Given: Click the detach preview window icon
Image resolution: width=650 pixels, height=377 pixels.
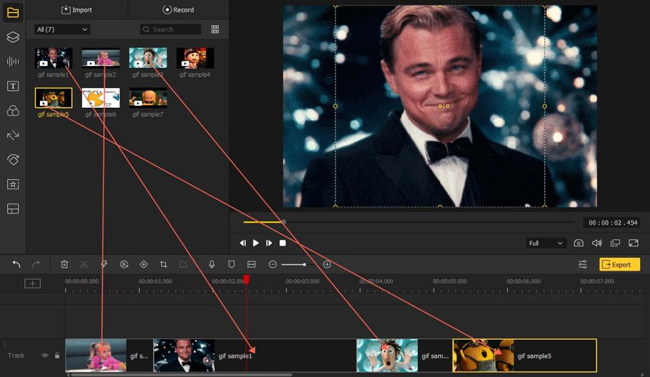Looking at the screenshot, I should (615, 243).
